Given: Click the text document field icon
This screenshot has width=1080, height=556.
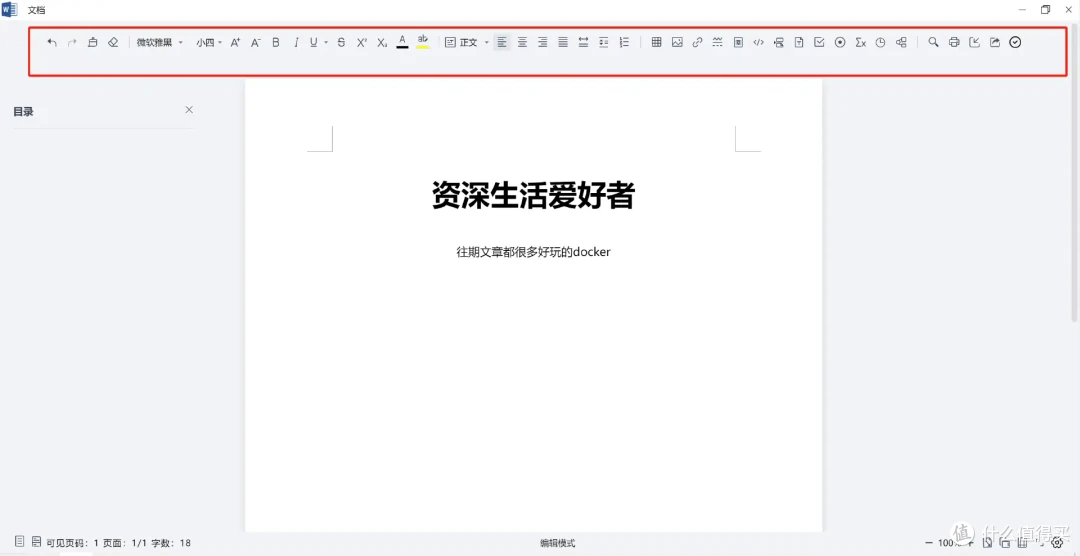Looking at the screenshot, I should [799, 43].
